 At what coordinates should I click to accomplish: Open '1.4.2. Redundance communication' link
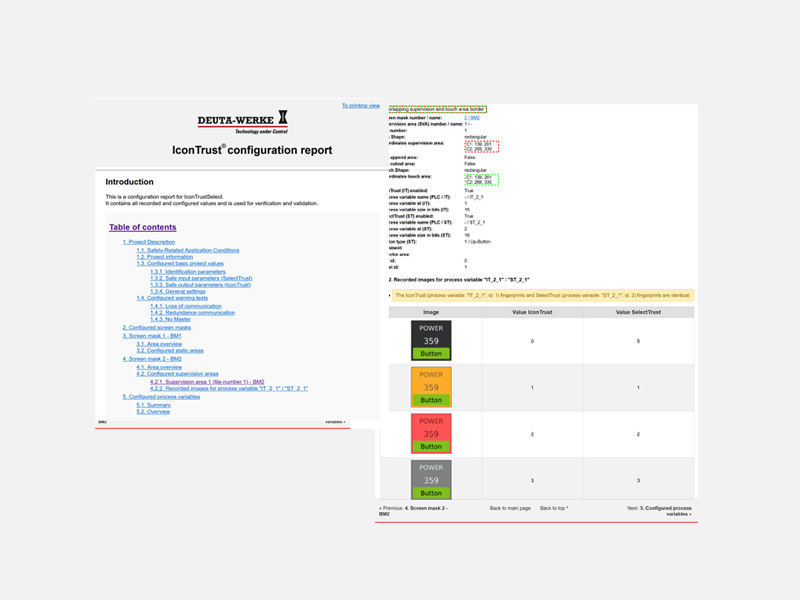192,313
